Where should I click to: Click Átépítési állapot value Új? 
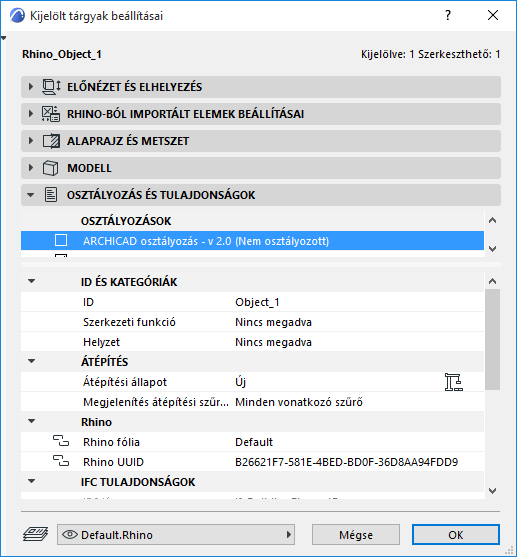coord(241,382)
